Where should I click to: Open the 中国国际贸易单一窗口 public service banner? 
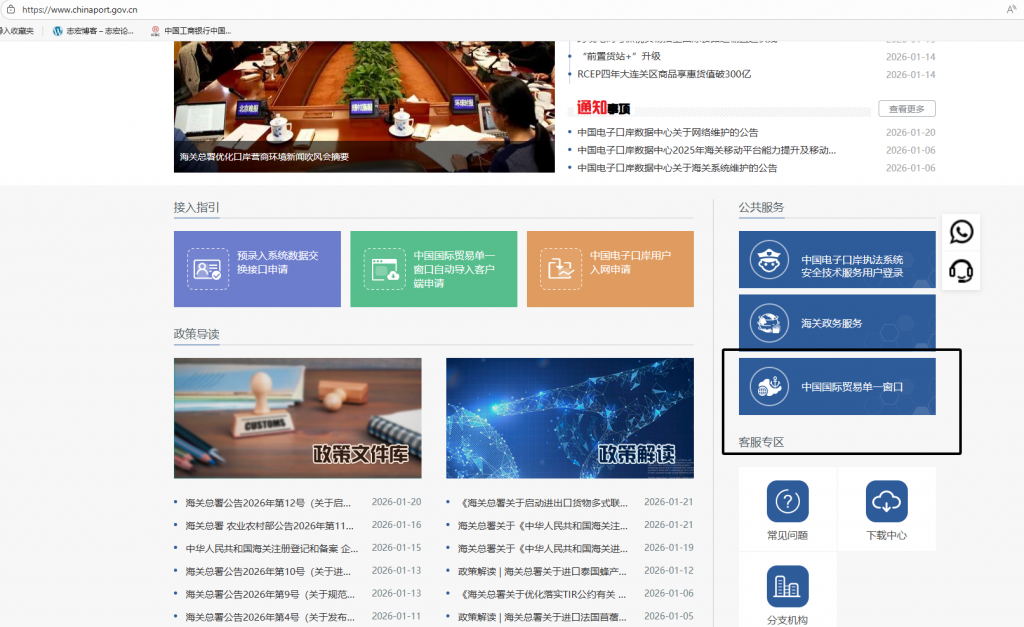[837, 386]
